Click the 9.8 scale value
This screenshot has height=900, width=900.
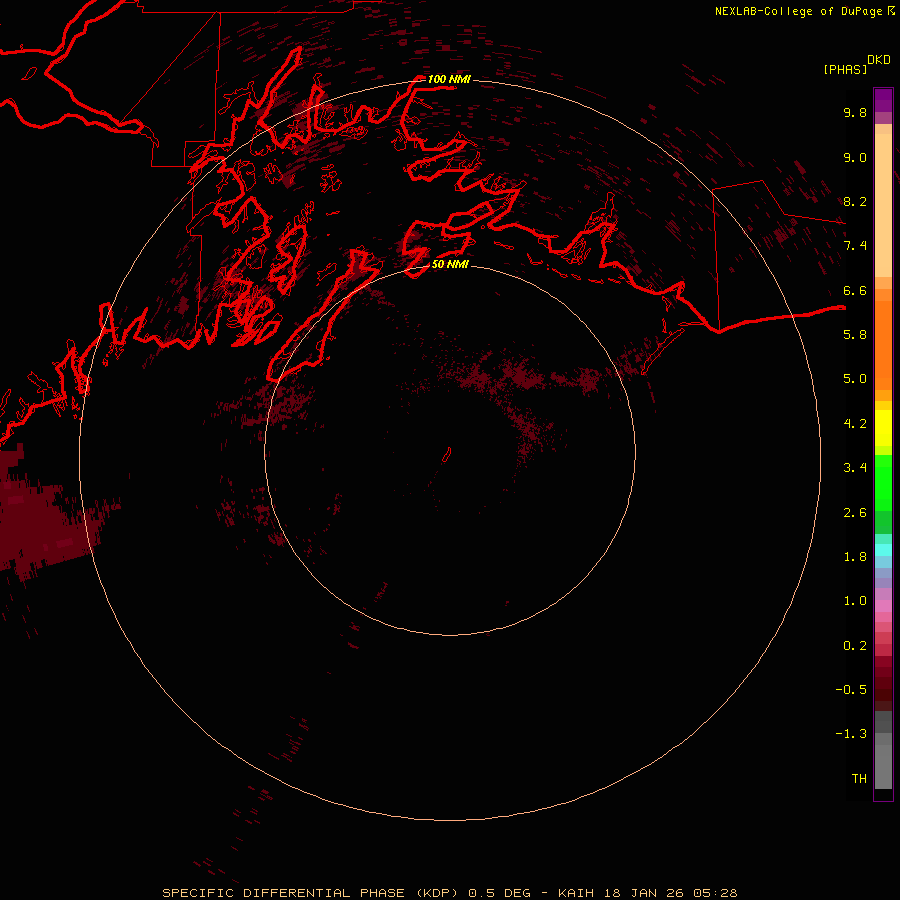tap(855, 112)
